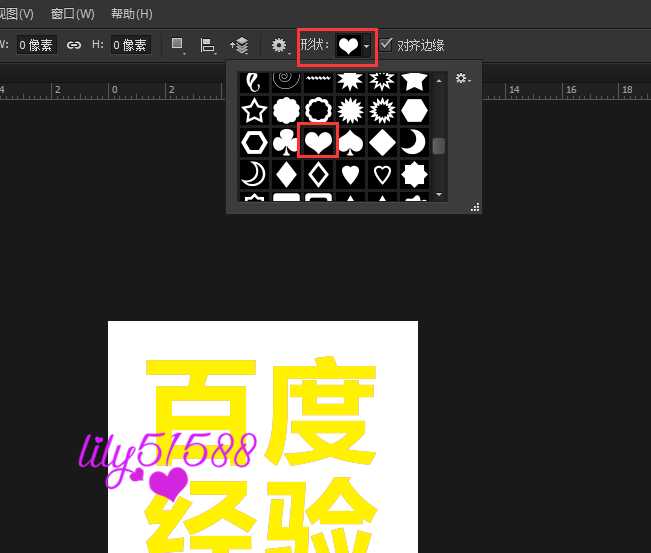
Task: Pick the starburst outline with dark center
Action: (x=382, y=82)
